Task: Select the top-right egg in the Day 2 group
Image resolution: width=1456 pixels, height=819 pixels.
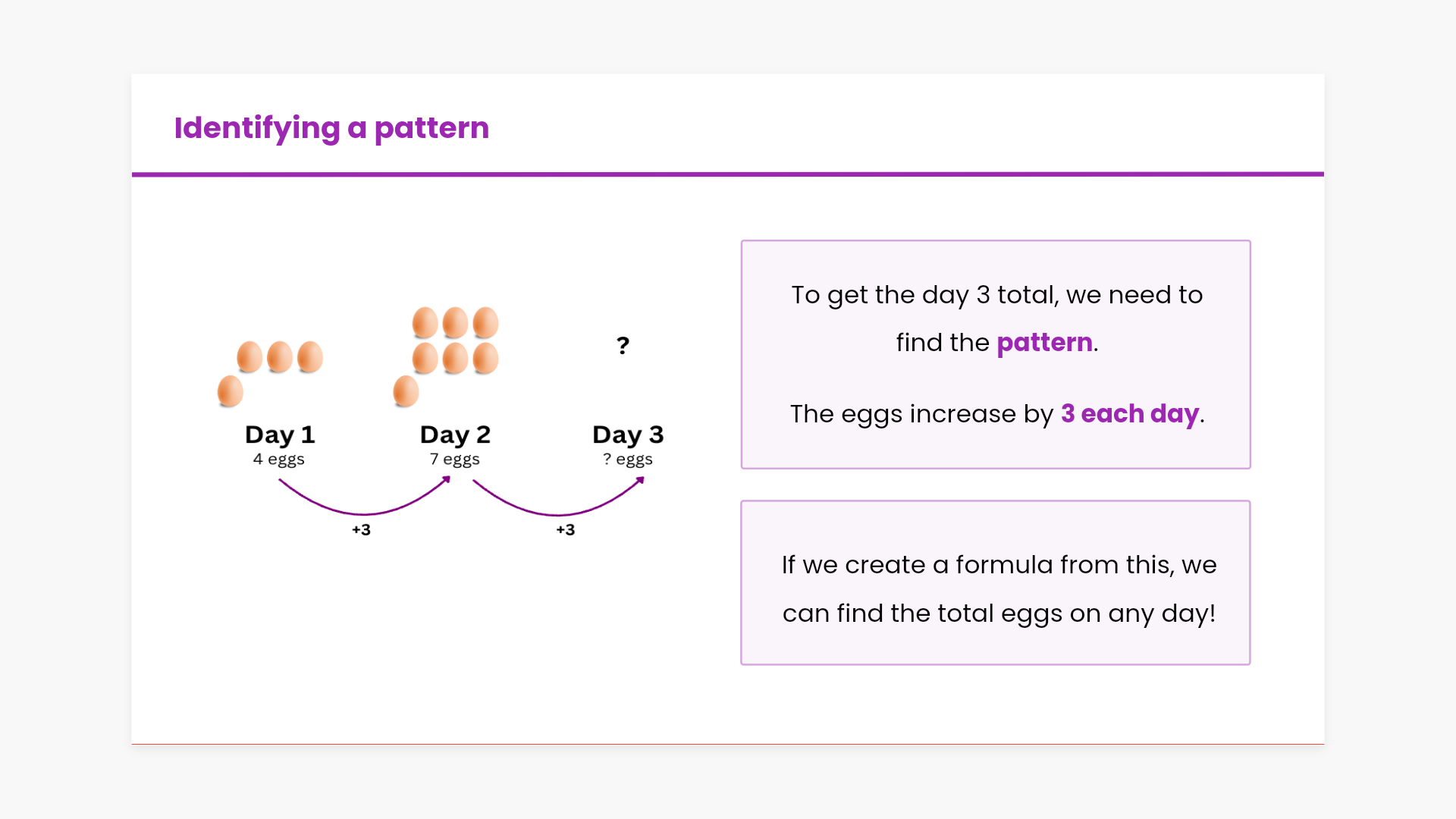Action: [485, 322]
